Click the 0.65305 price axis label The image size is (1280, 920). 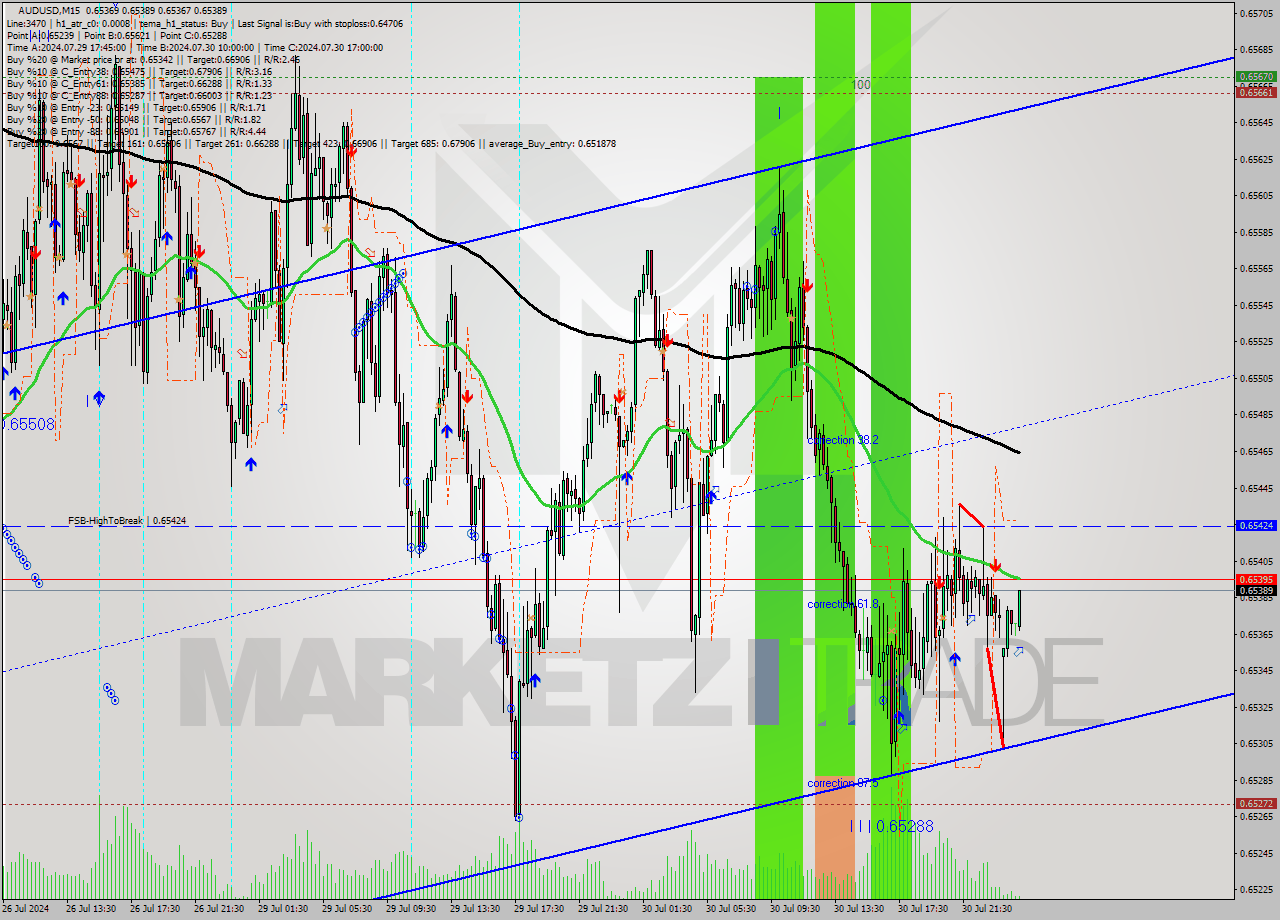tap(1256, 743)
